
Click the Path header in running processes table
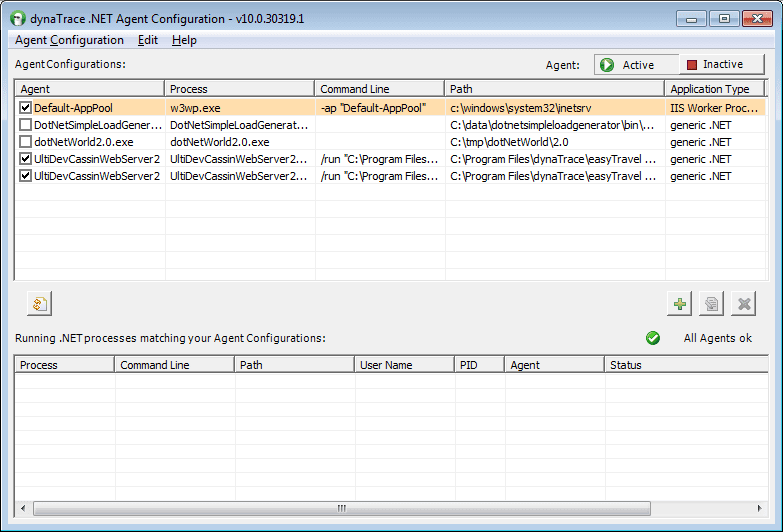click(295, 365)
